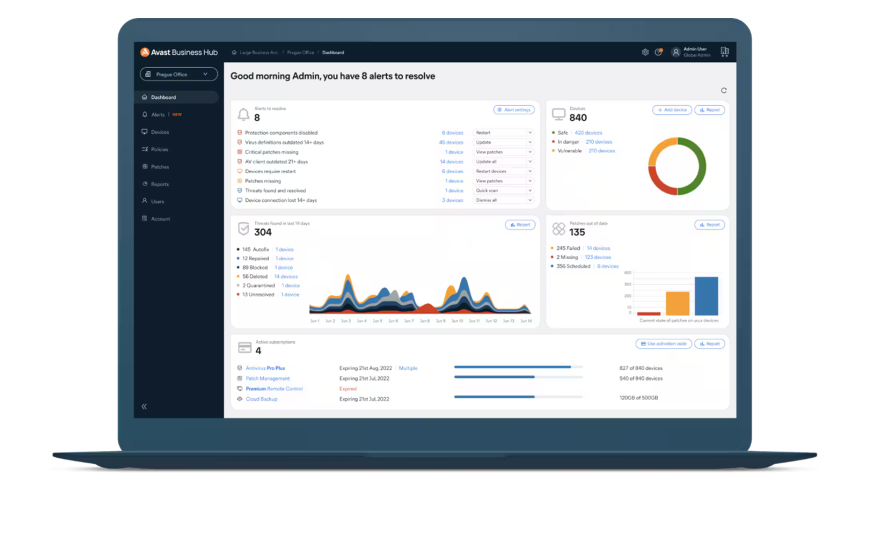The image size is (870, 534).
Task: Click icon of Critical patches missing row
Action: click(x=240, y=152)
